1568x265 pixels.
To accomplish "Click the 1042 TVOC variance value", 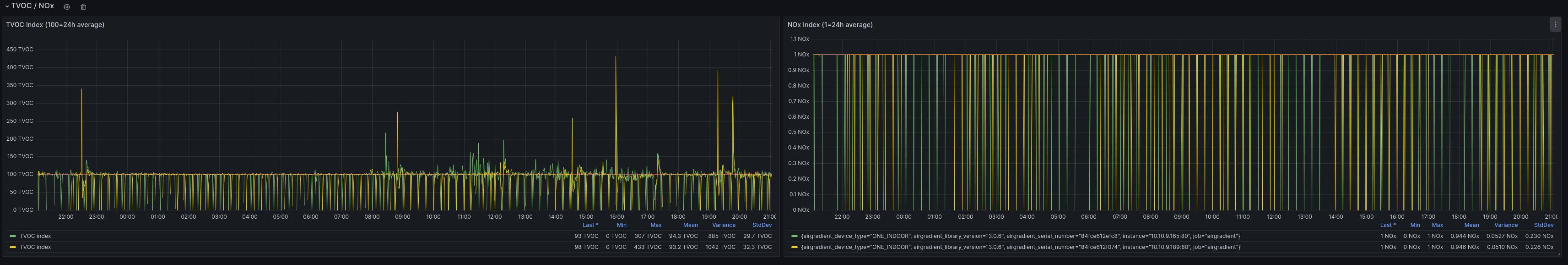I will 720,247.
